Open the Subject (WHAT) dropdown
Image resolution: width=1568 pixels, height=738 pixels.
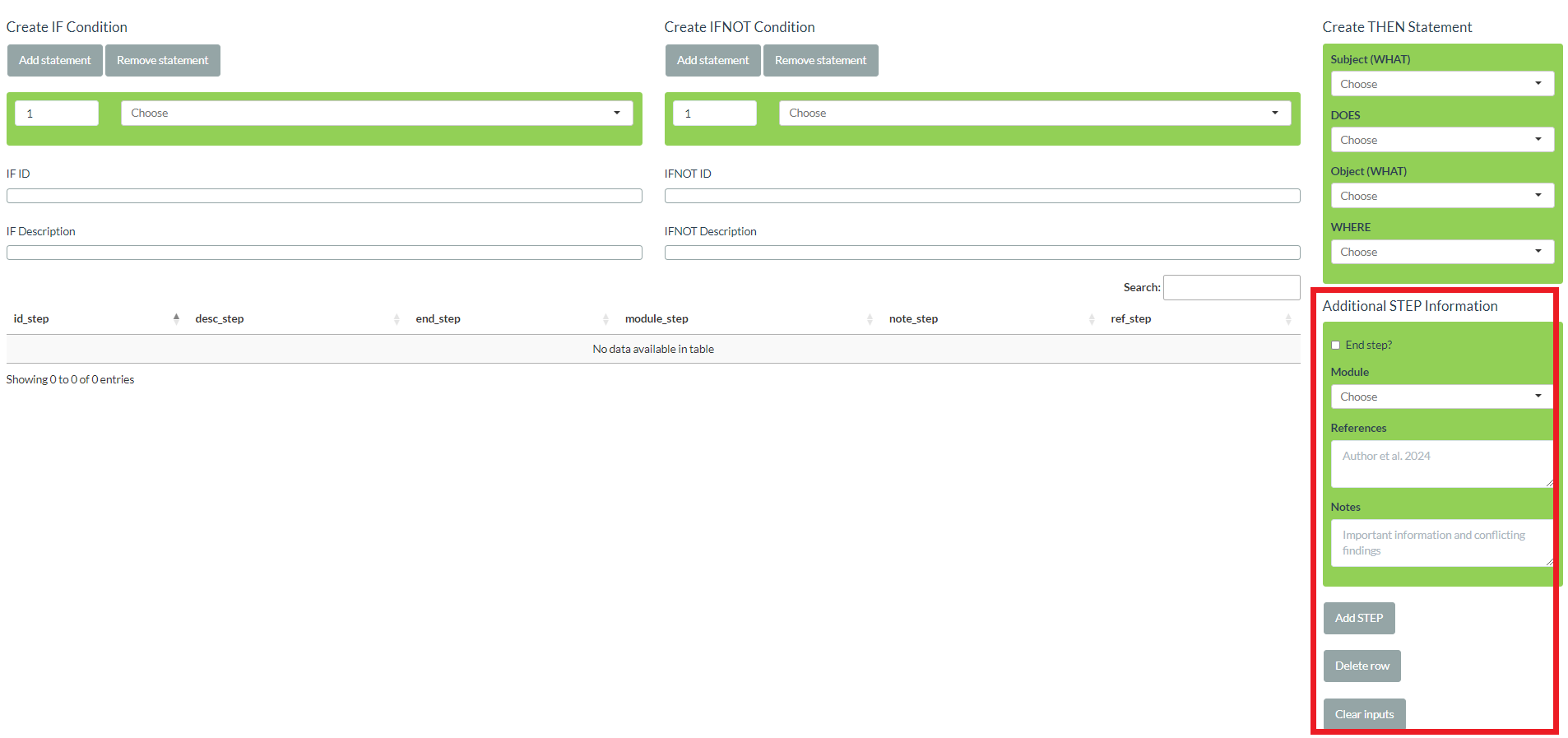tap(1441, 84)
